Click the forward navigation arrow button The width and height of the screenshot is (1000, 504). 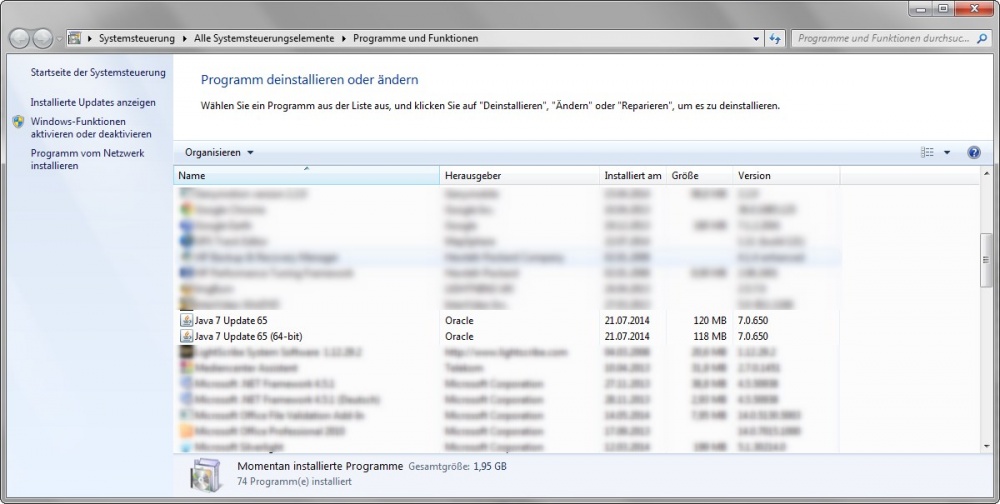[43, 38]
